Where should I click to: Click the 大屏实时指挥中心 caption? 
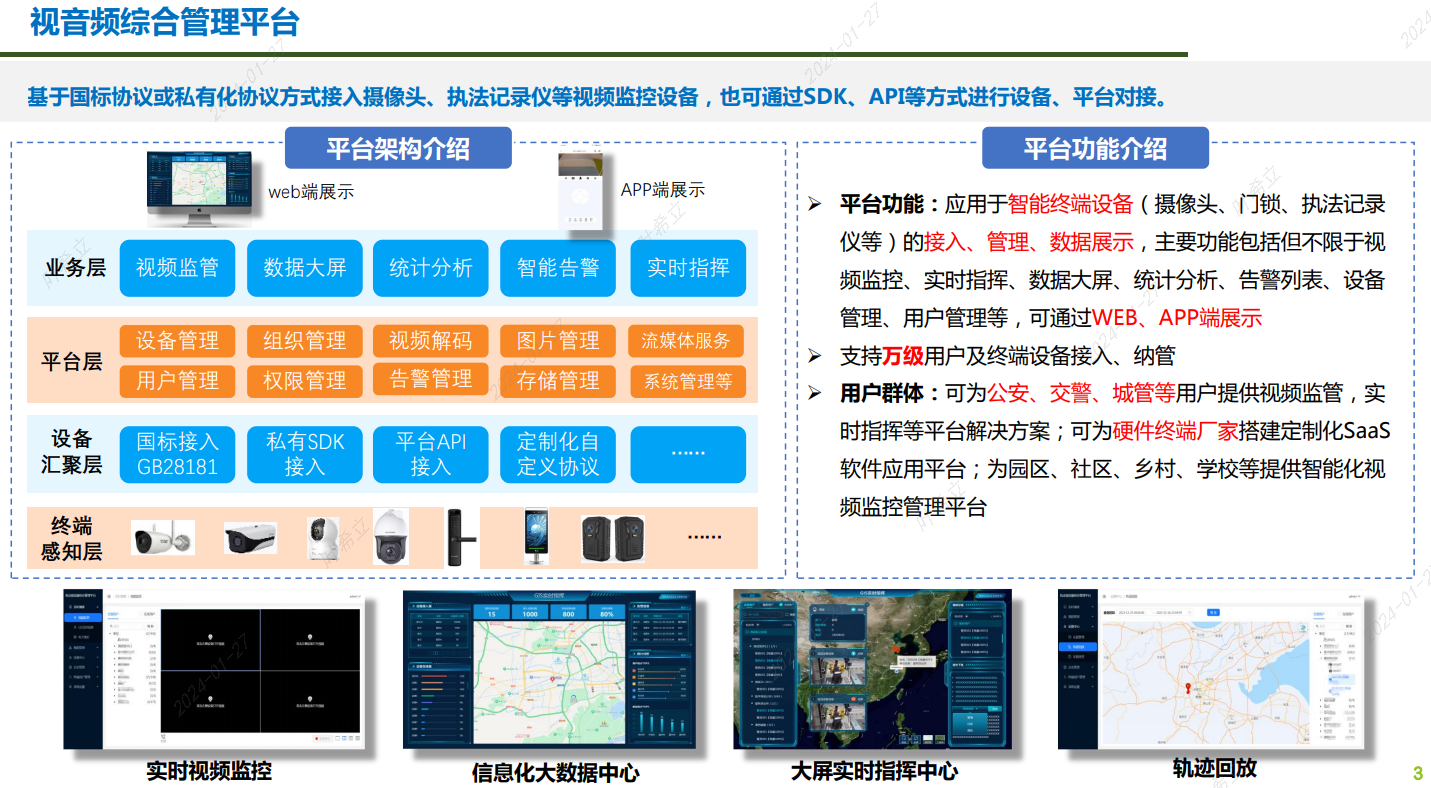click(x=874, y=771)
